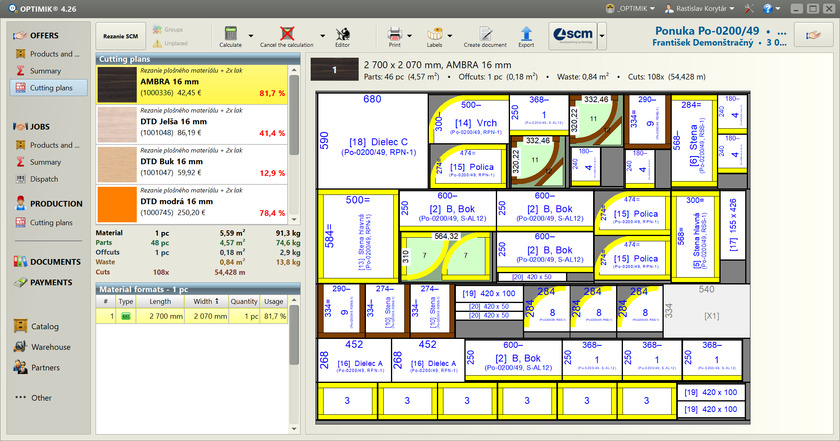Click the sheet number 1 thumbnail
Screen dimensions: 840x441
[x=334, y=70]
